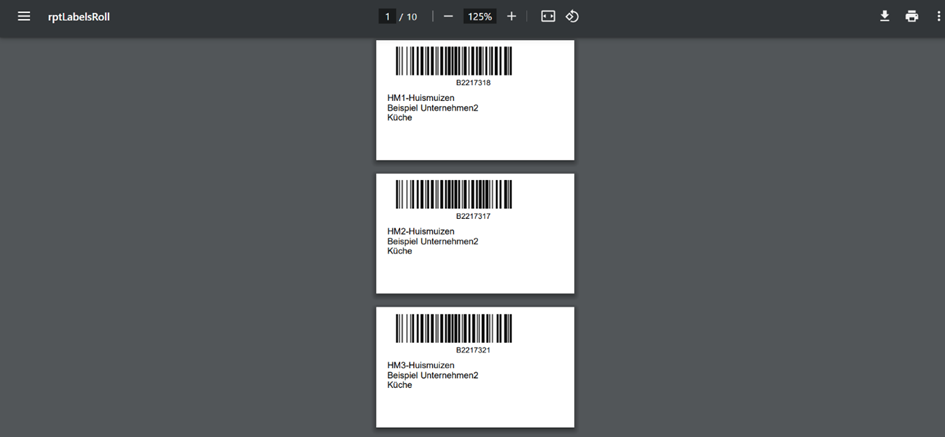Click Beispiel Unternehmen2 on HM1 label
Screen dimensions: 945x437
click(433, 108)
